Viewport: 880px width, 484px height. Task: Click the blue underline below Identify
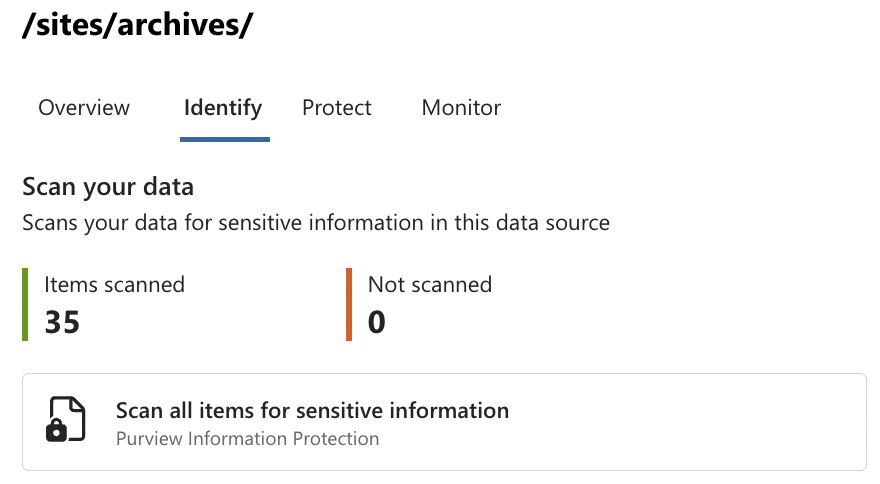pyautogui.click(x=225, y=139)
